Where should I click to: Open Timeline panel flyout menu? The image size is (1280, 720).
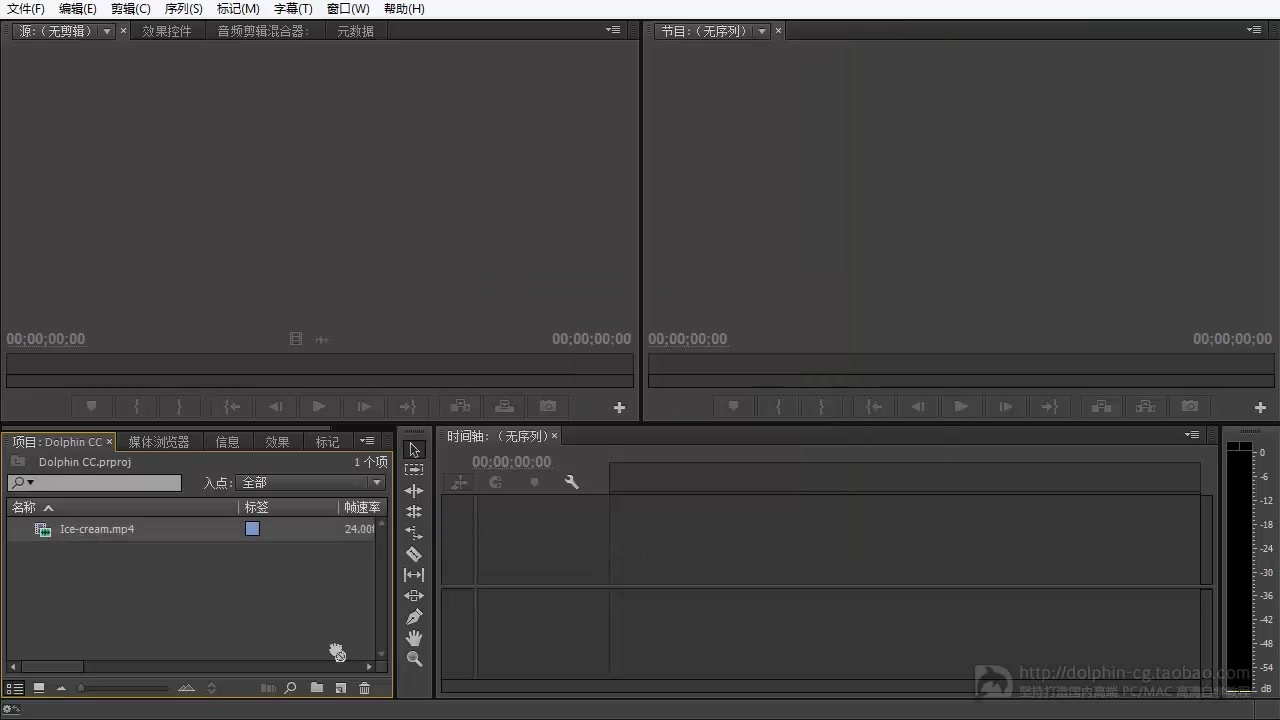tap(1192, 434)
